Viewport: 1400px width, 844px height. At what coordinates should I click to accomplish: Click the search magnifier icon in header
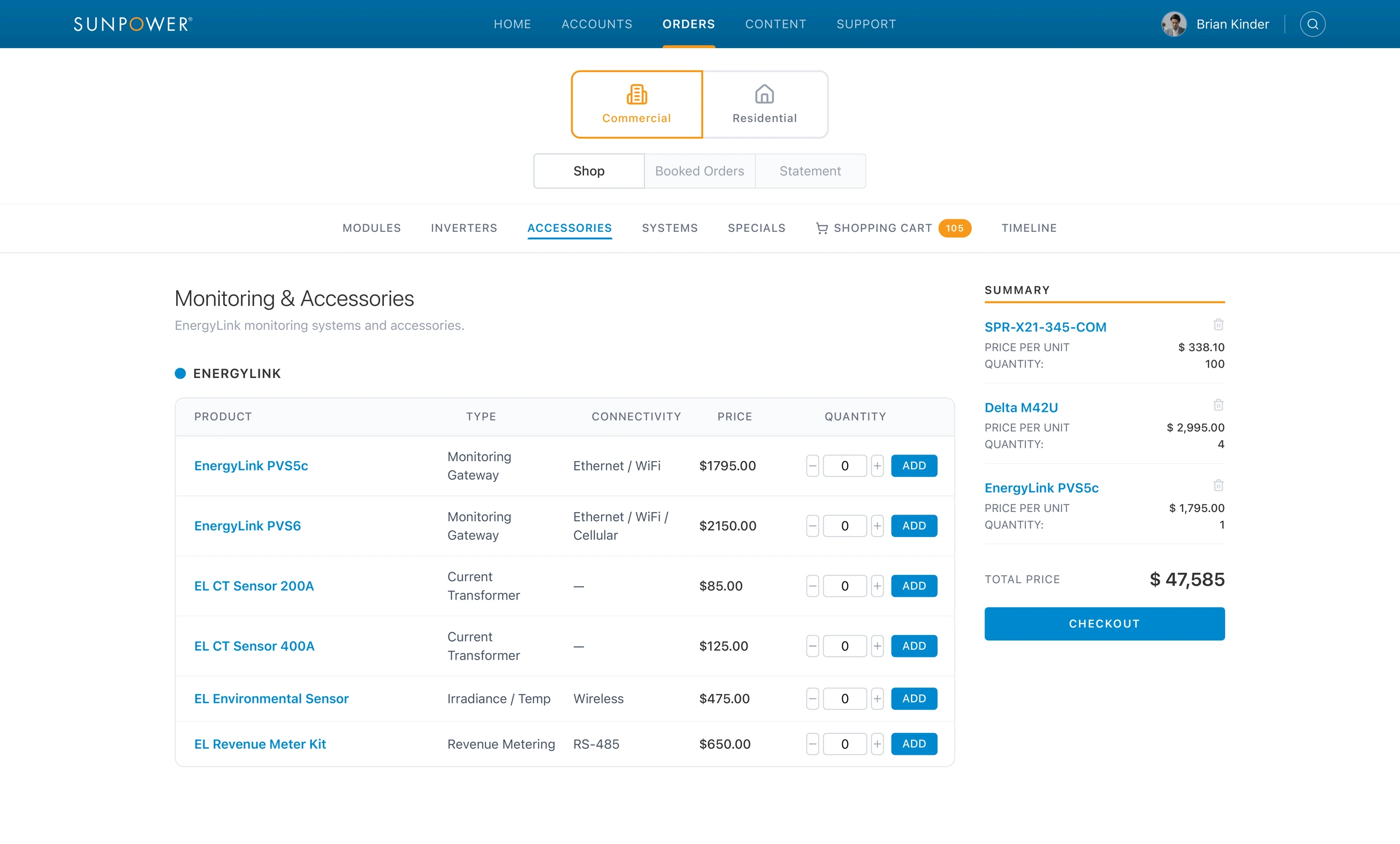coord(1312,24)
